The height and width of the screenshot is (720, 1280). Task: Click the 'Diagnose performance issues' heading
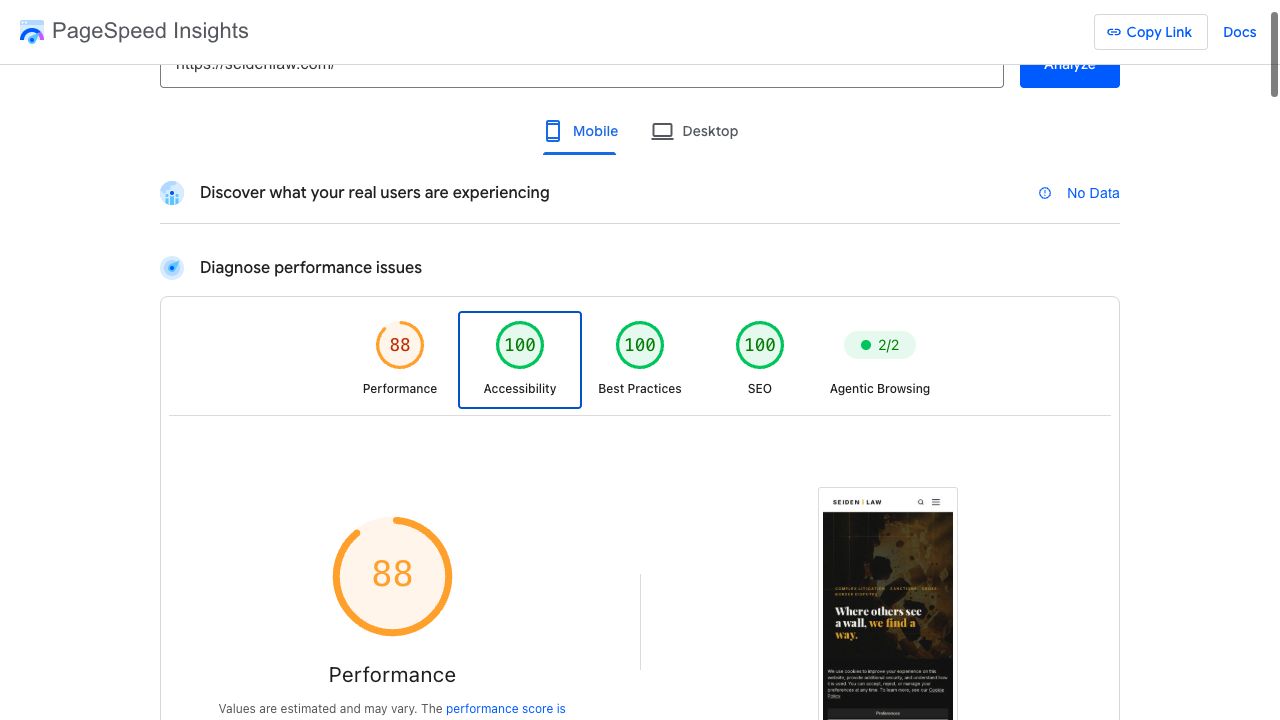311,267
